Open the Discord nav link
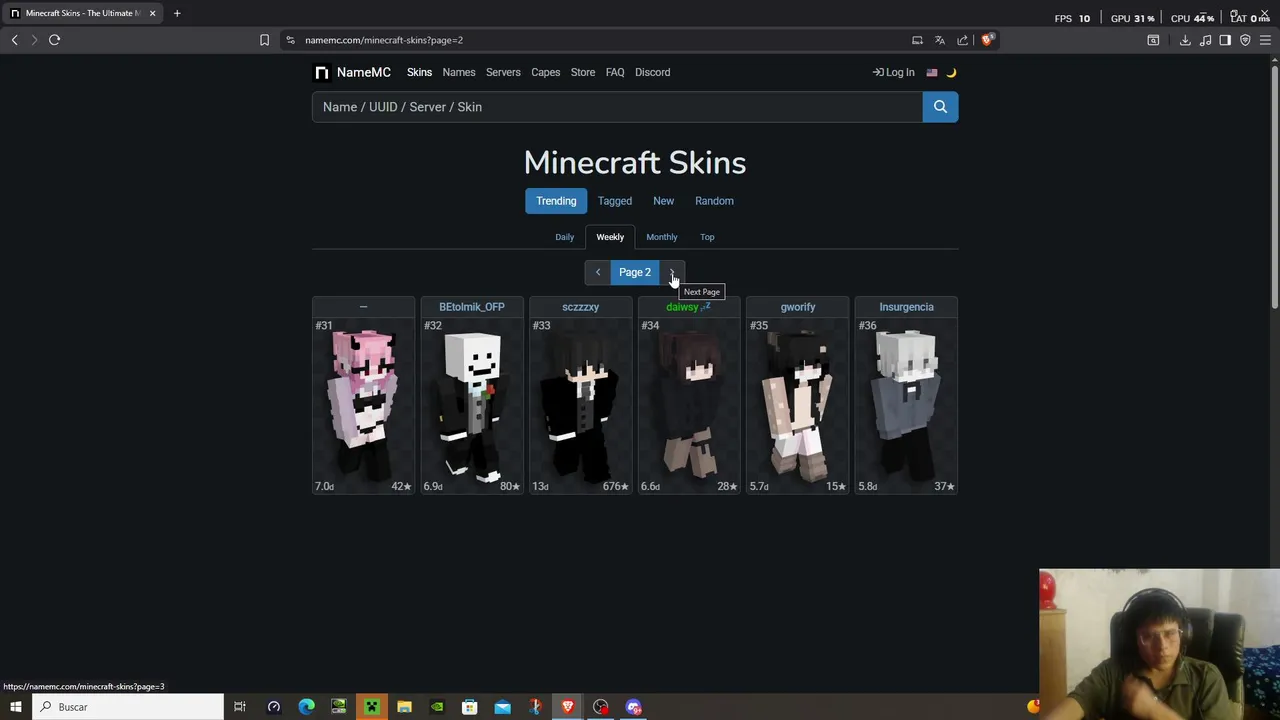This screenshot has height=720, width=1280. pos(652,72)
